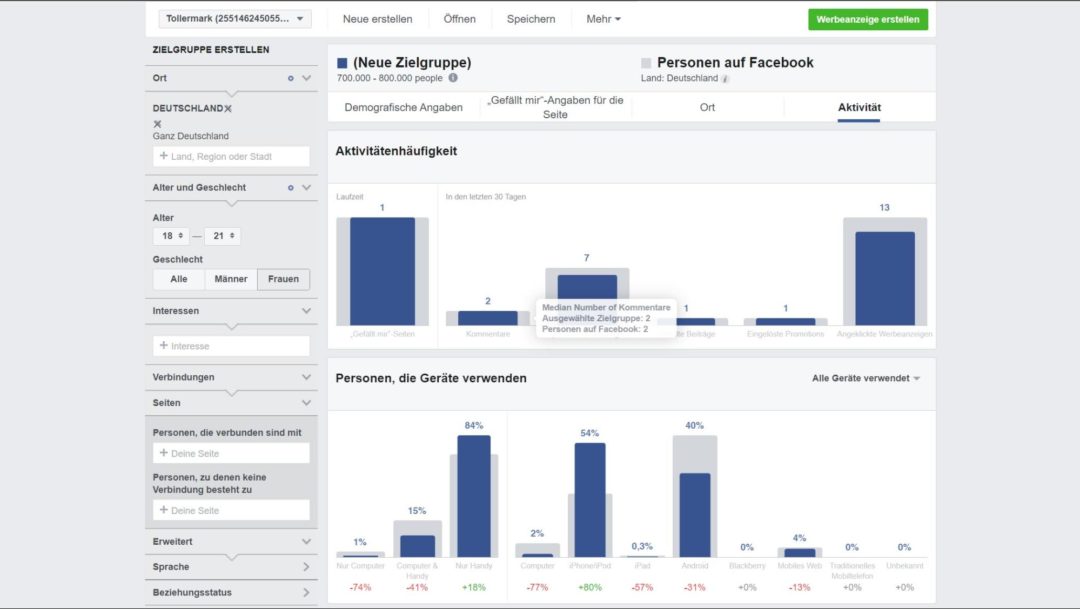Screen dimensions: 1080x609
Task: Click the Angeklickte Werbeanzeigen bar labeled 13
Action: point(885,278)
